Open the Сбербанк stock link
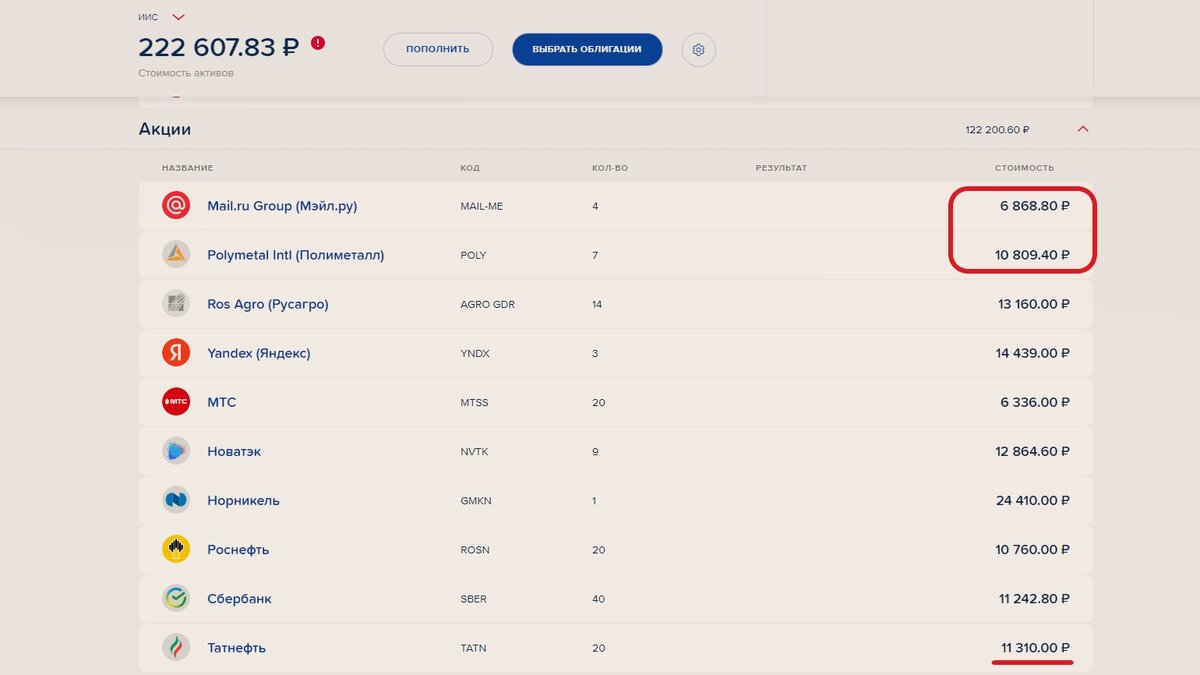The height and width of the screenshot is (675, 1200). tap(239, 599)
